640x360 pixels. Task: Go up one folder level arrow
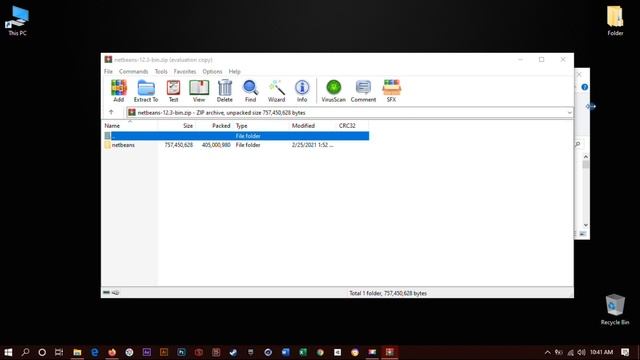point(111,112)
